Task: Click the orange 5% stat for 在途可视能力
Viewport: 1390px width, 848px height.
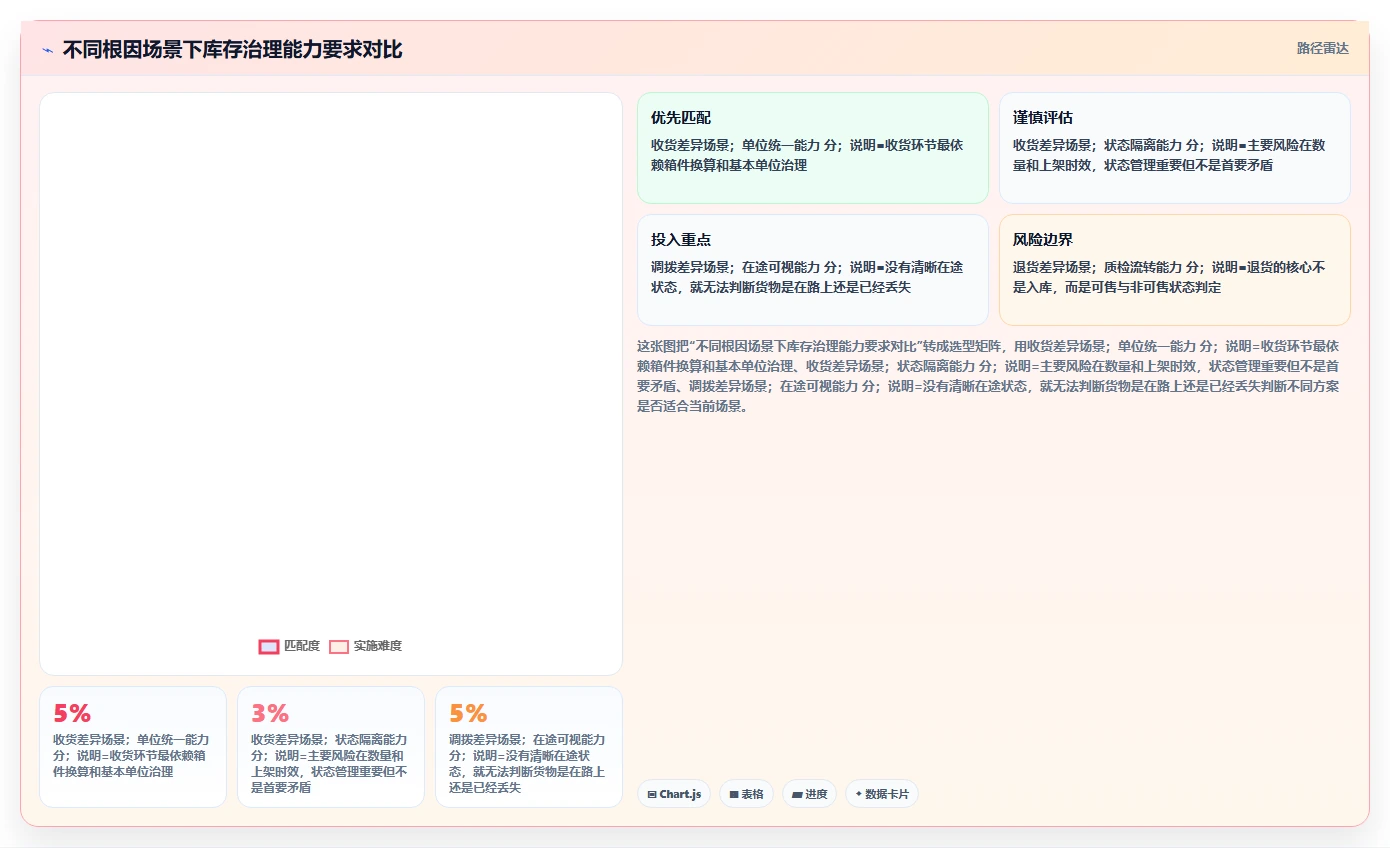Action: point(468,713)
